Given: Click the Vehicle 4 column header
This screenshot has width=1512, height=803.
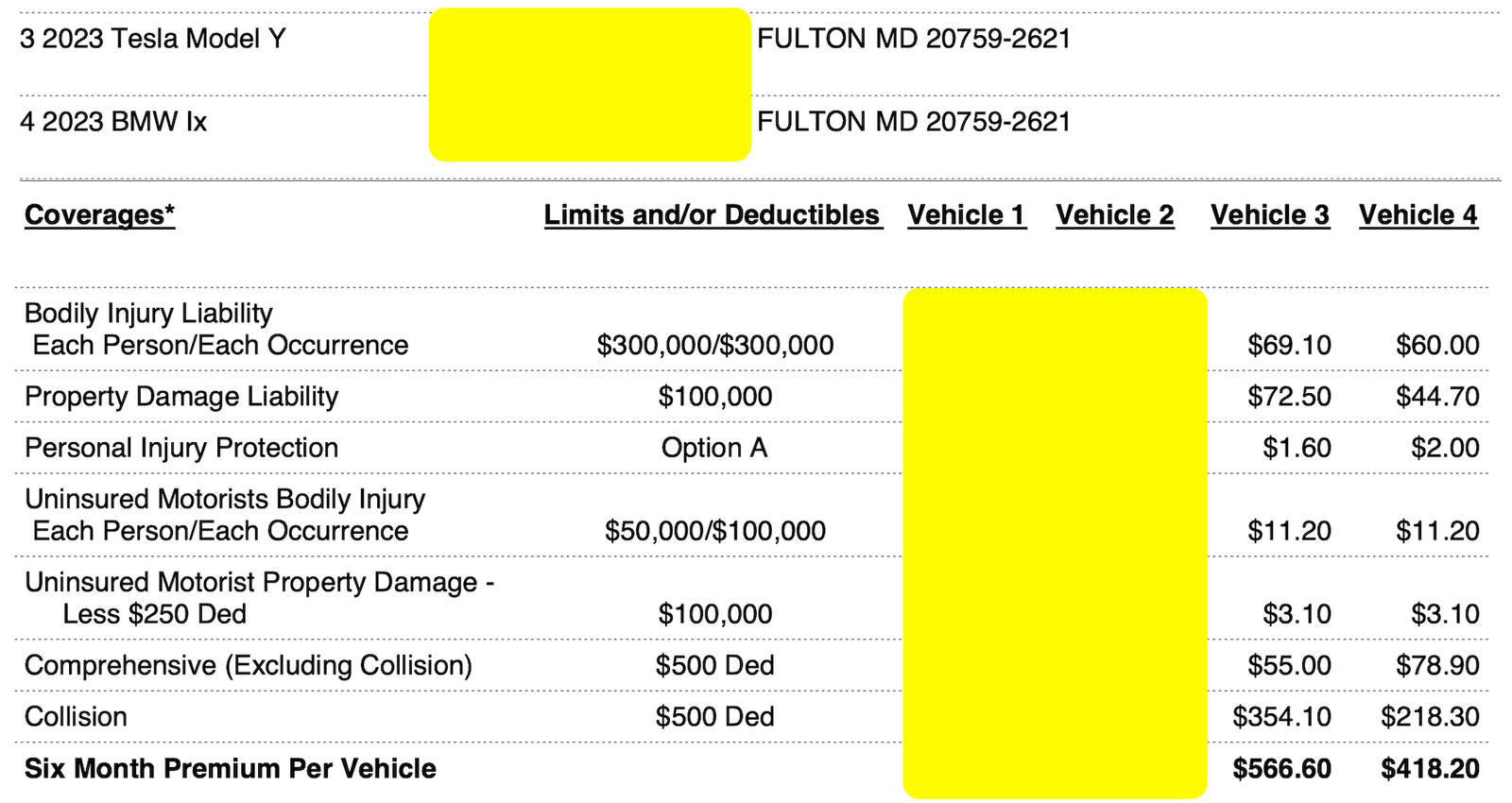Looking at the screenshot, I should (x=1417, y=215).
